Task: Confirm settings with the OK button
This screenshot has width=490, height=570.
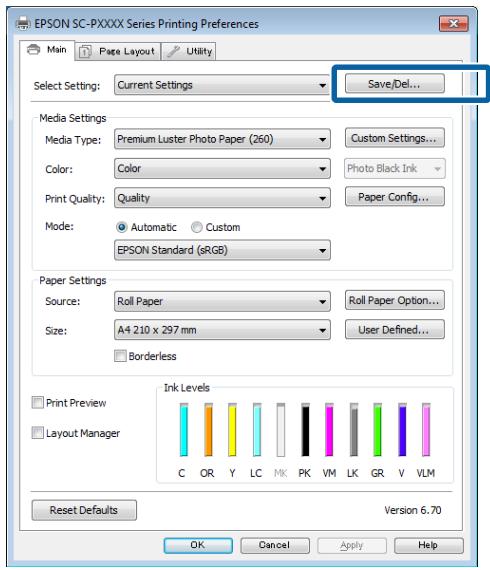Action: pos(198,545)
